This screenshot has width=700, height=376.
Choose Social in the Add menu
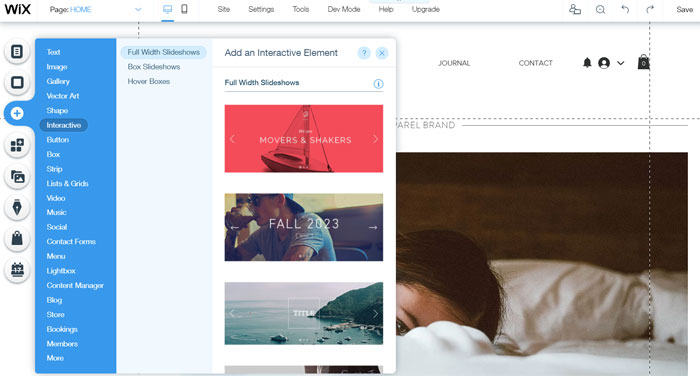coord(57,227)
